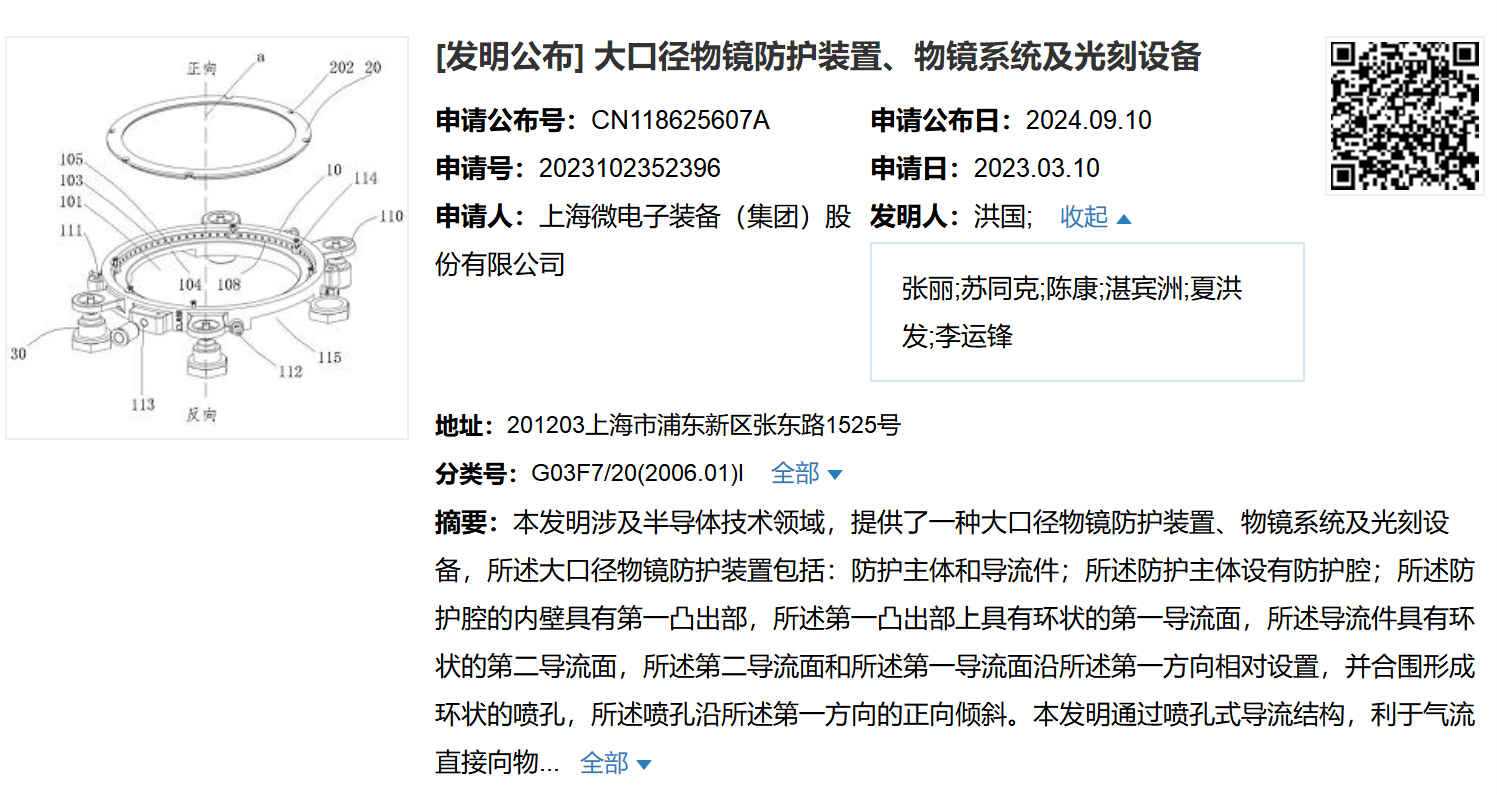Open the patent drawing thumbnail
The width and height of the screenshot is (1497, 795).
click(x=207, y=238)
